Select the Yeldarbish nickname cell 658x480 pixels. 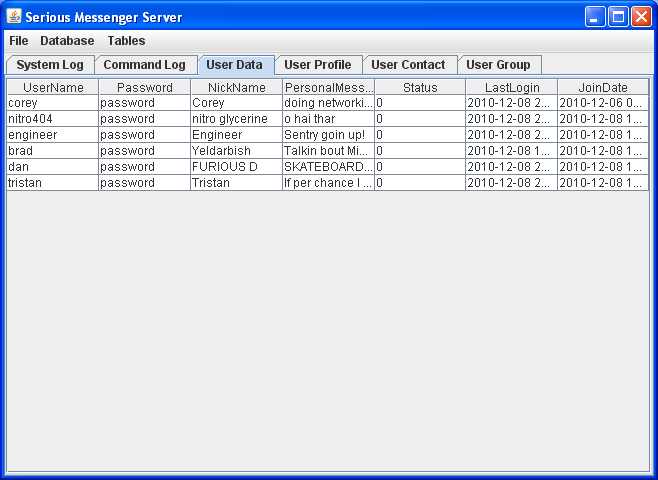point(237,151)
